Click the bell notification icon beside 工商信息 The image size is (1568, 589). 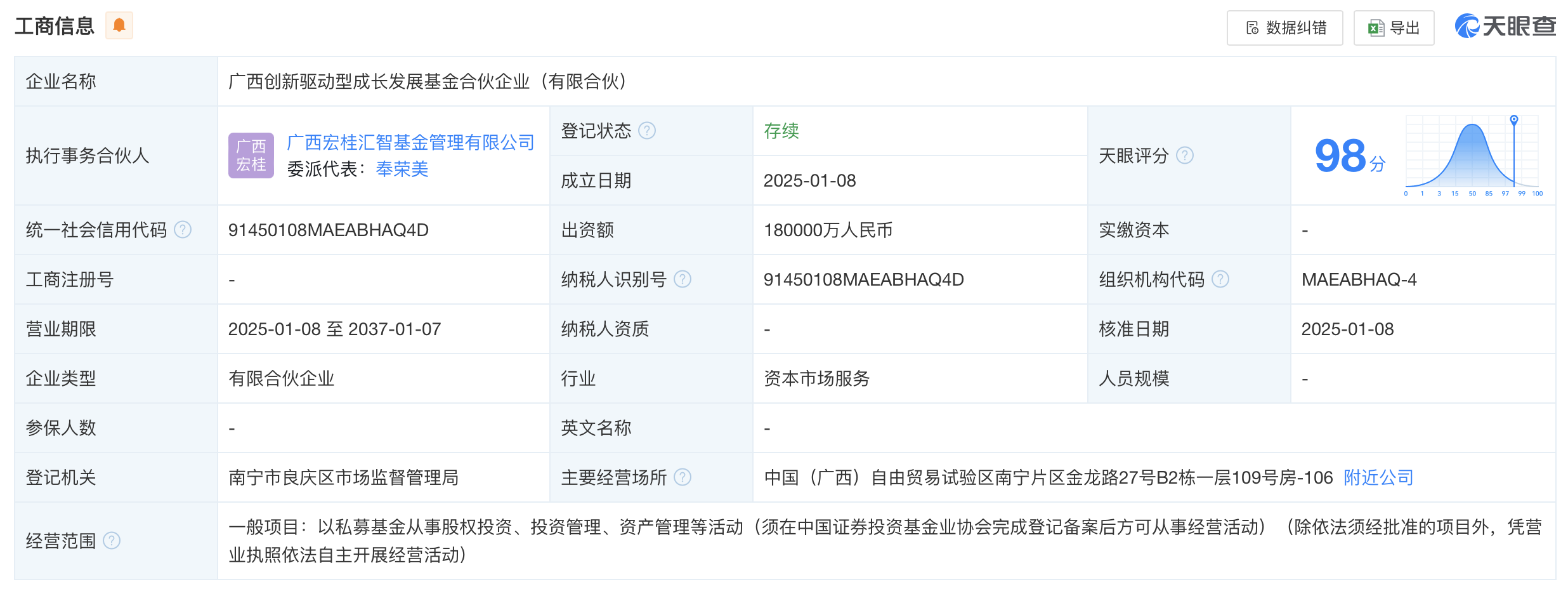coord(119,25)
